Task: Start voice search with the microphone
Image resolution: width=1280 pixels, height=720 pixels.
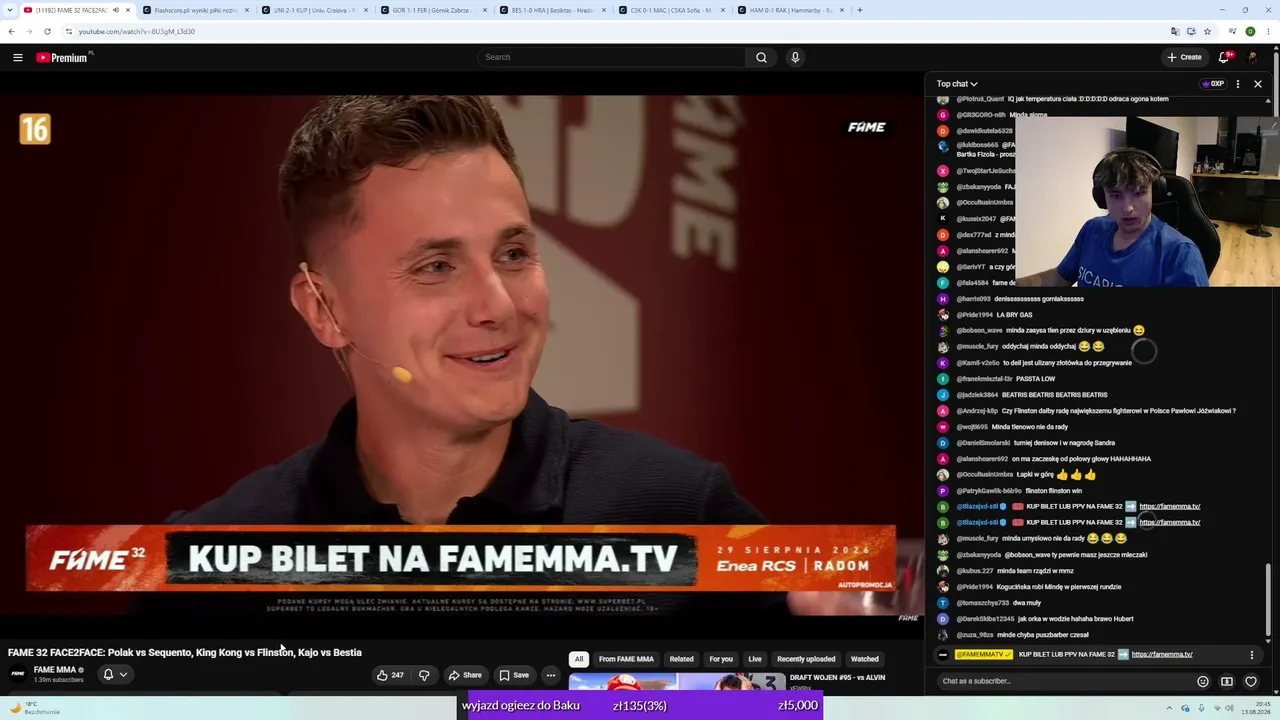Action: [795, 57]
